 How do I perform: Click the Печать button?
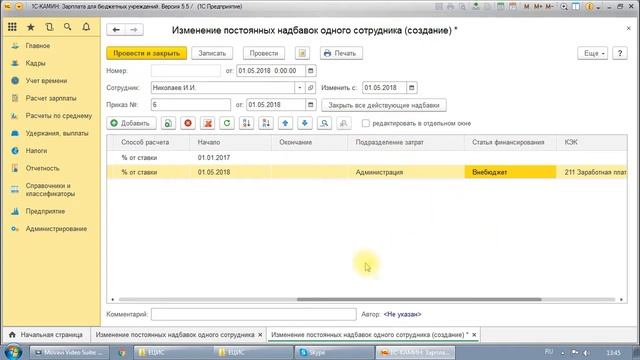(341, 53)
